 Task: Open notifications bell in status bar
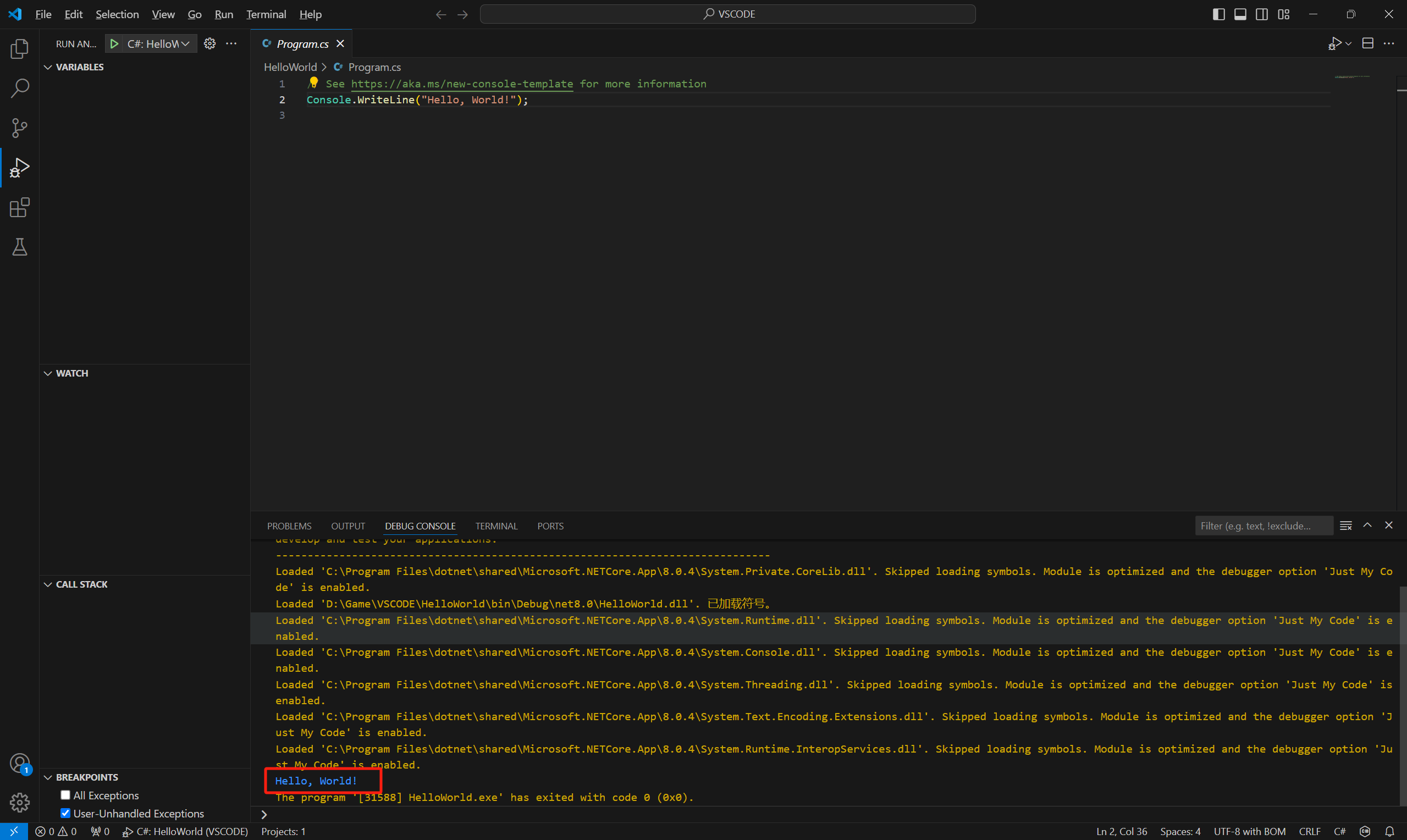click(1389, 831)
